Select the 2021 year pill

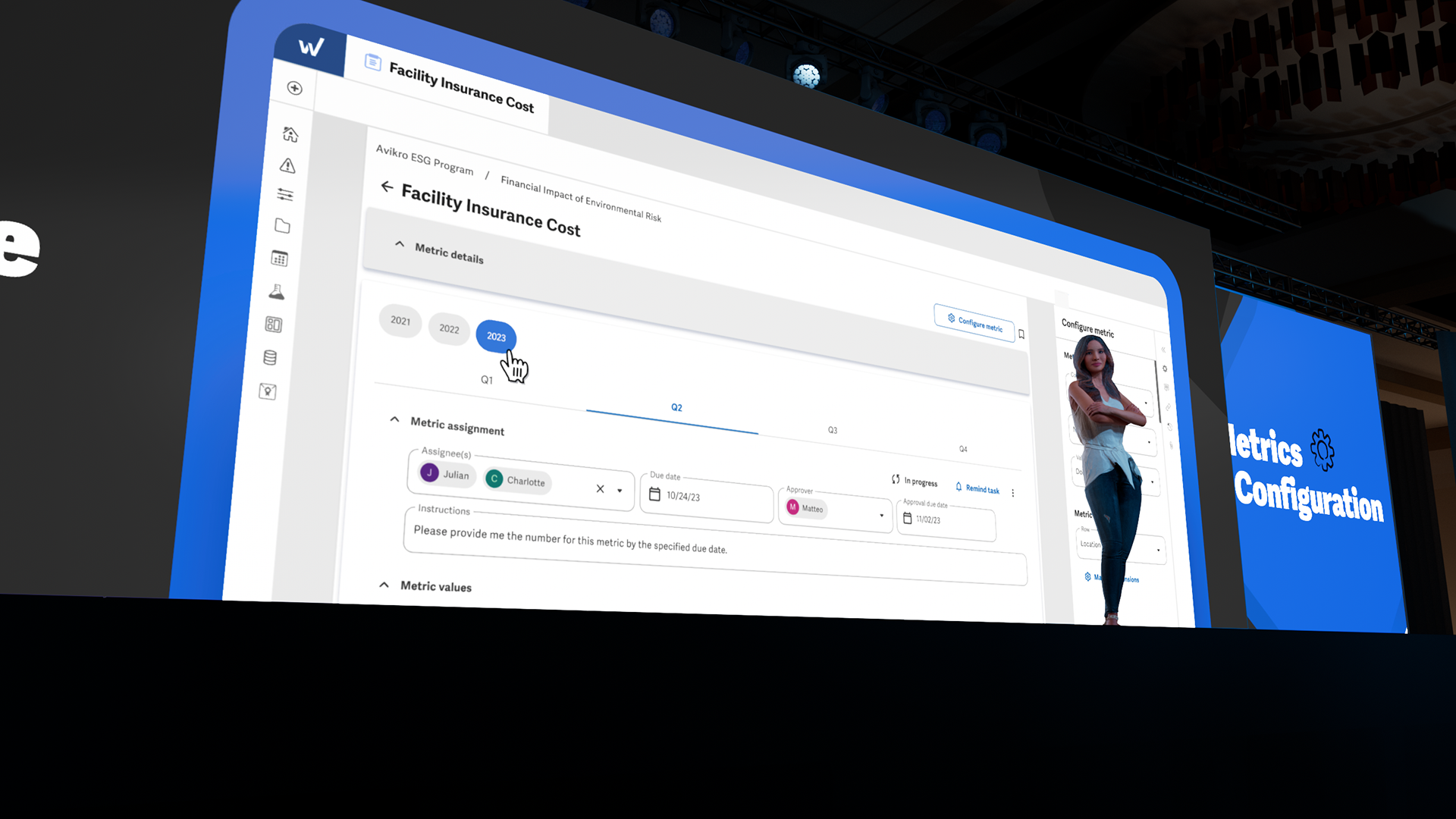point(400,321)
